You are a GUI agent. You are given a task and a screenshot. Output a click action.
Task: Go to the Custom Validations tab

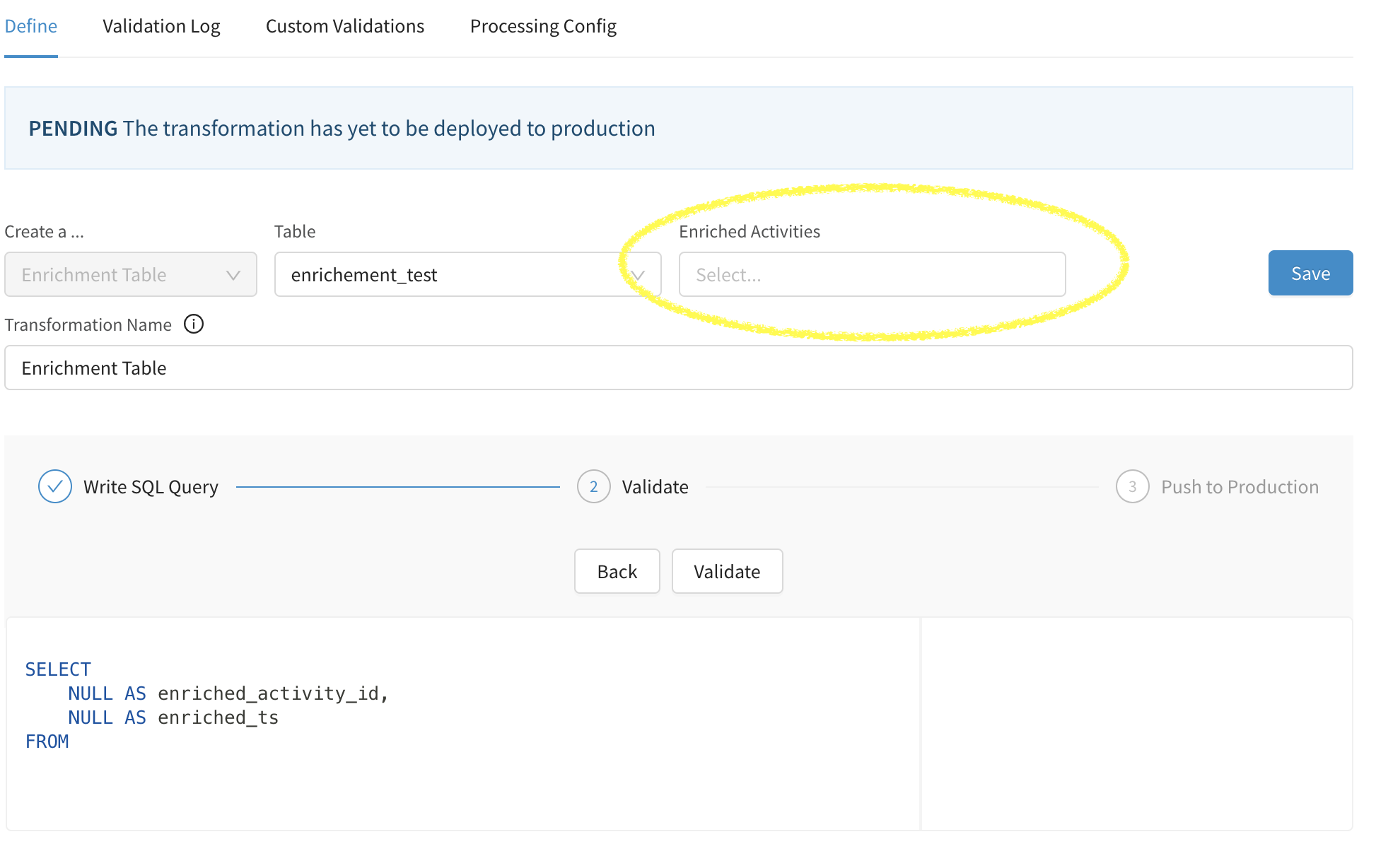pos(345,27)
